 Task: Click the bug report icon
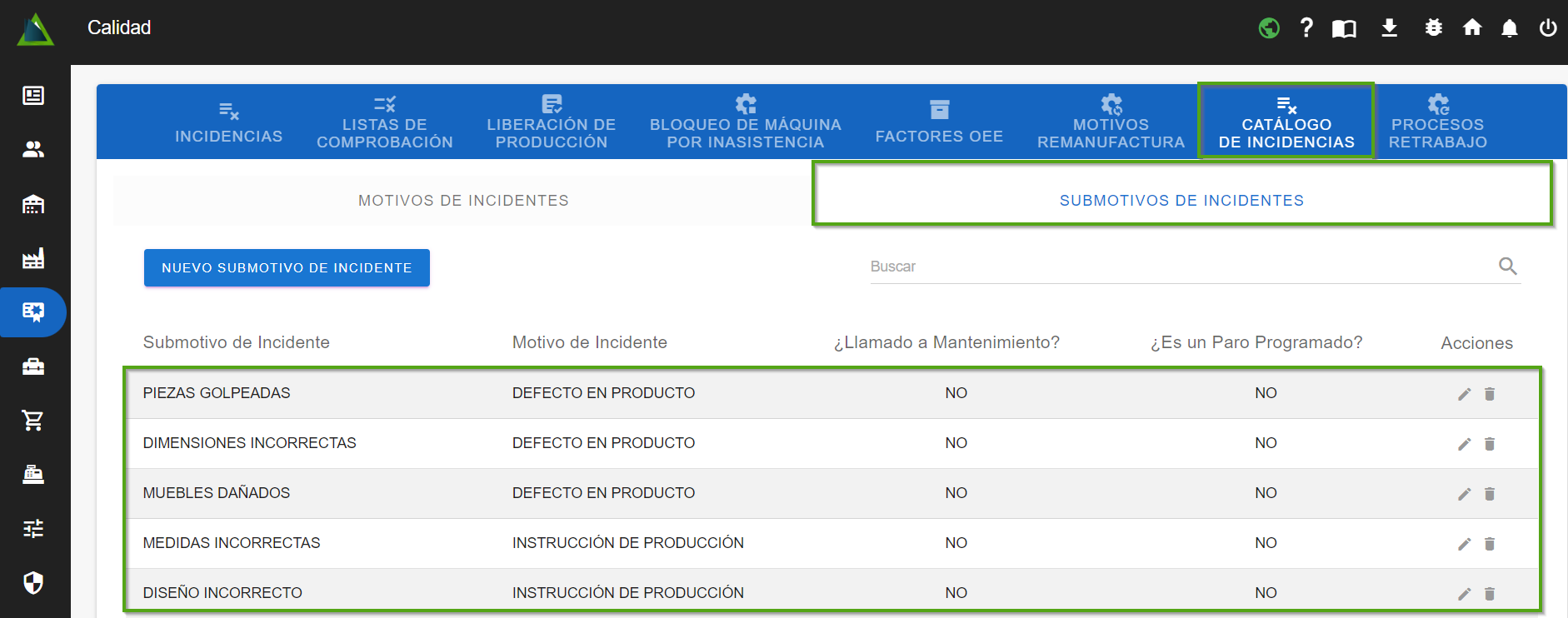tap(1433, 28)
